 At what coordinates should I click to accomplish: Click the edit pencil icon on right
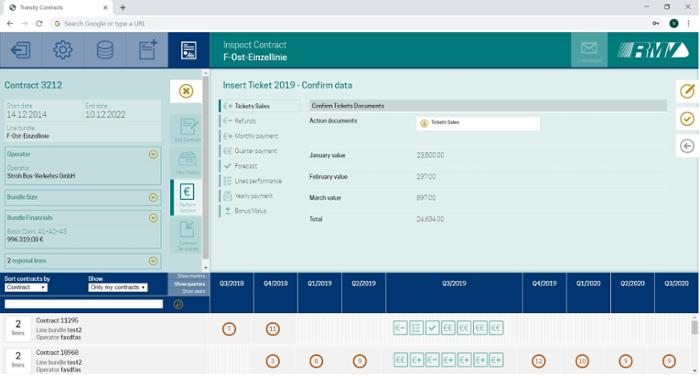687,91
